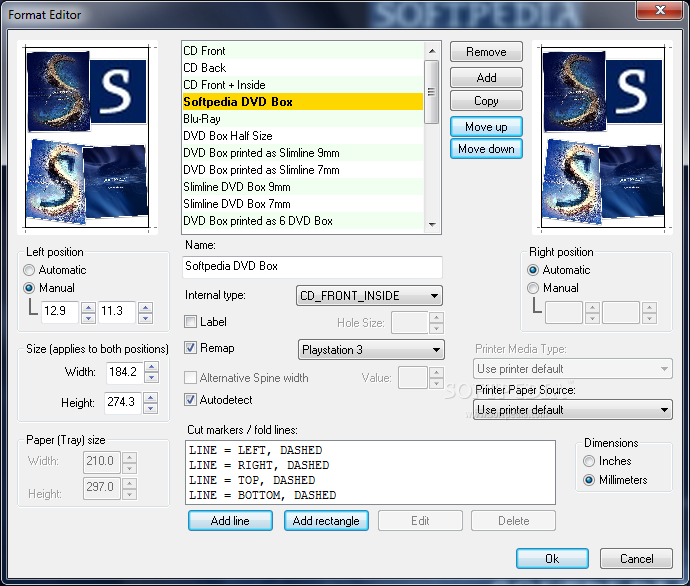Click Left position 12.9 field

59,312
